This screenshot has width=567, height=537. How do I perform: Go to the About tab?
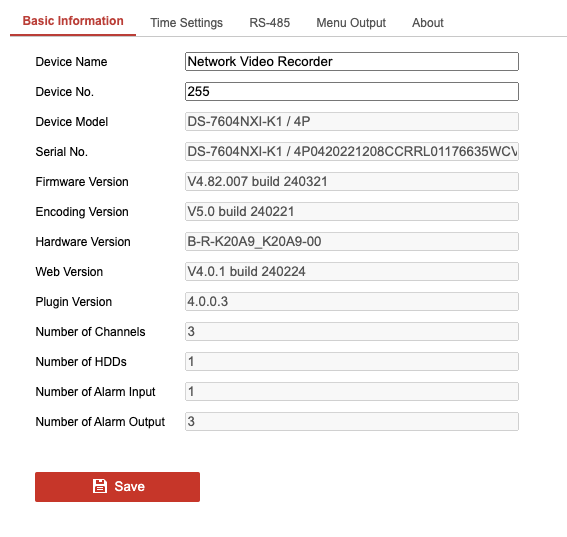tap(427, 23)
